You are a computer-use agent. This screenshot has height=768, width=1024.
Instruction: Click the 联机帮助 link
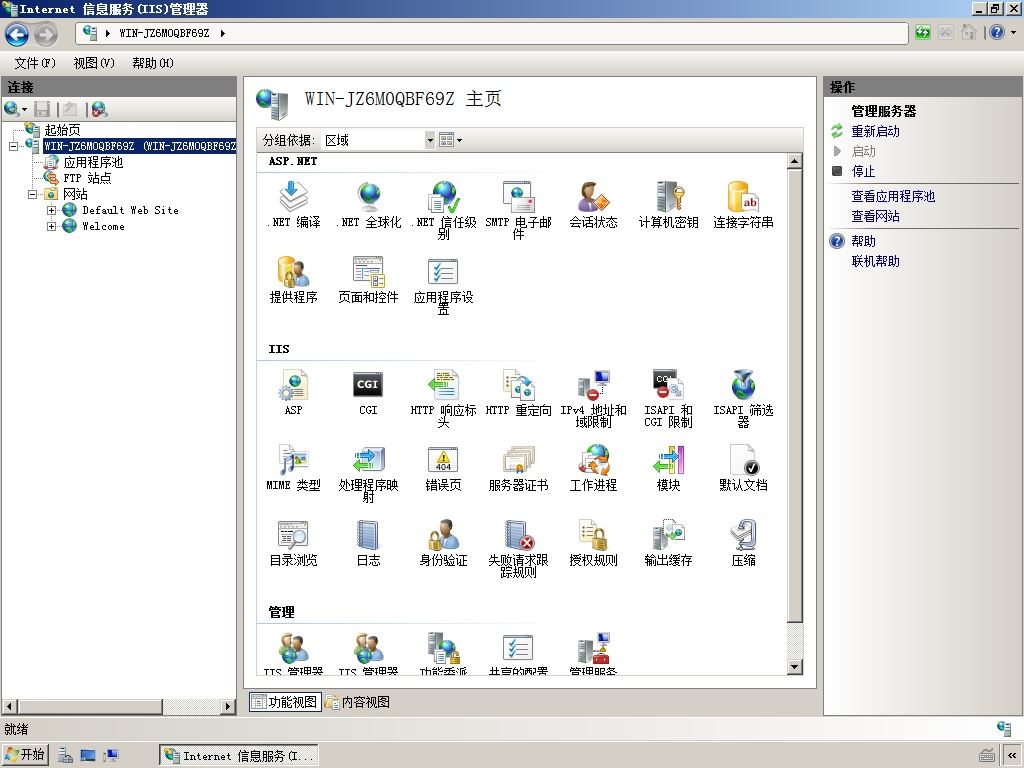(875, 261)
